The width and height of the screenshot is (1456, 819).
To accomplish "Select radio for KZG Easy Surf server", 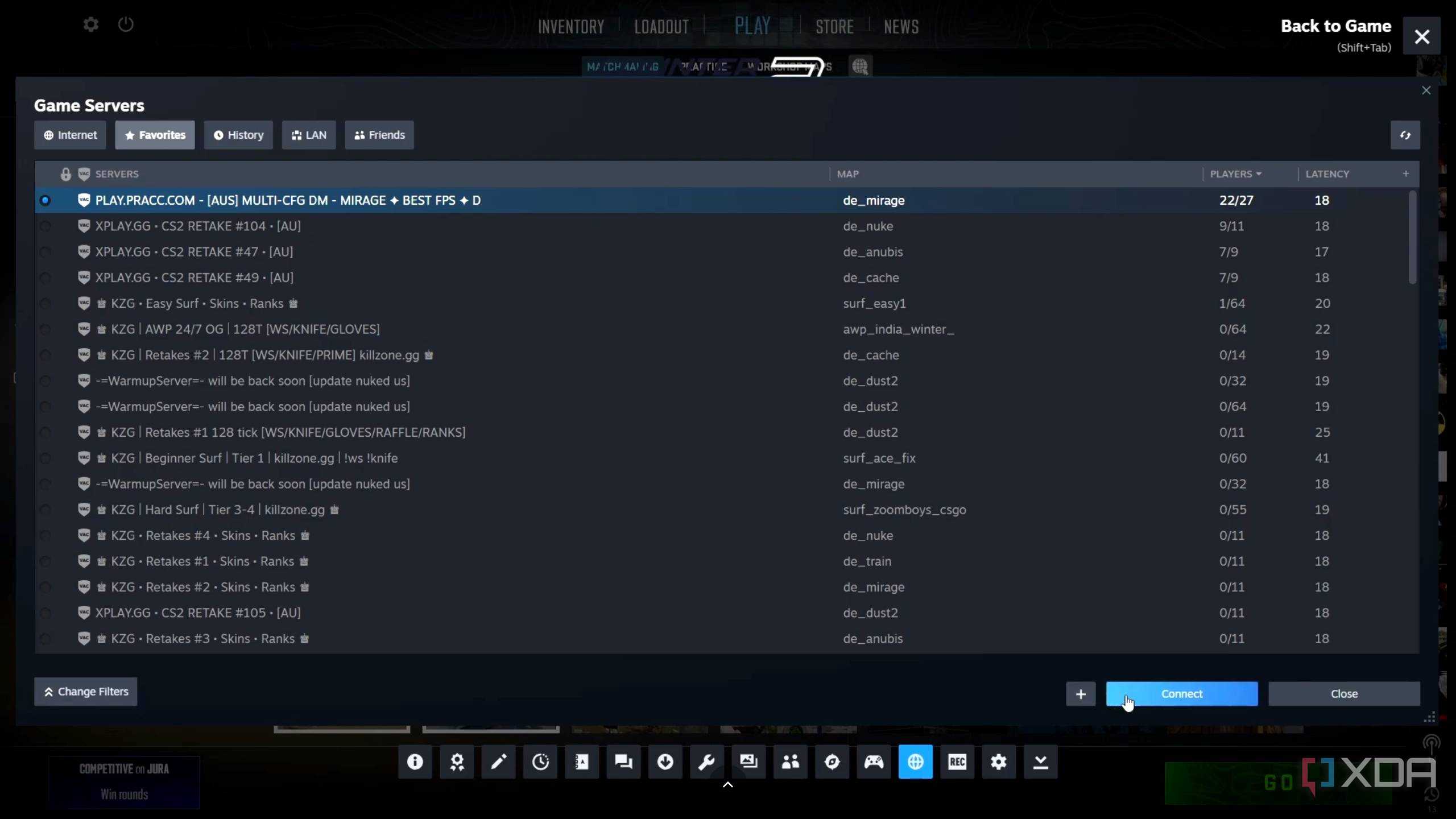I will (45, 304).
